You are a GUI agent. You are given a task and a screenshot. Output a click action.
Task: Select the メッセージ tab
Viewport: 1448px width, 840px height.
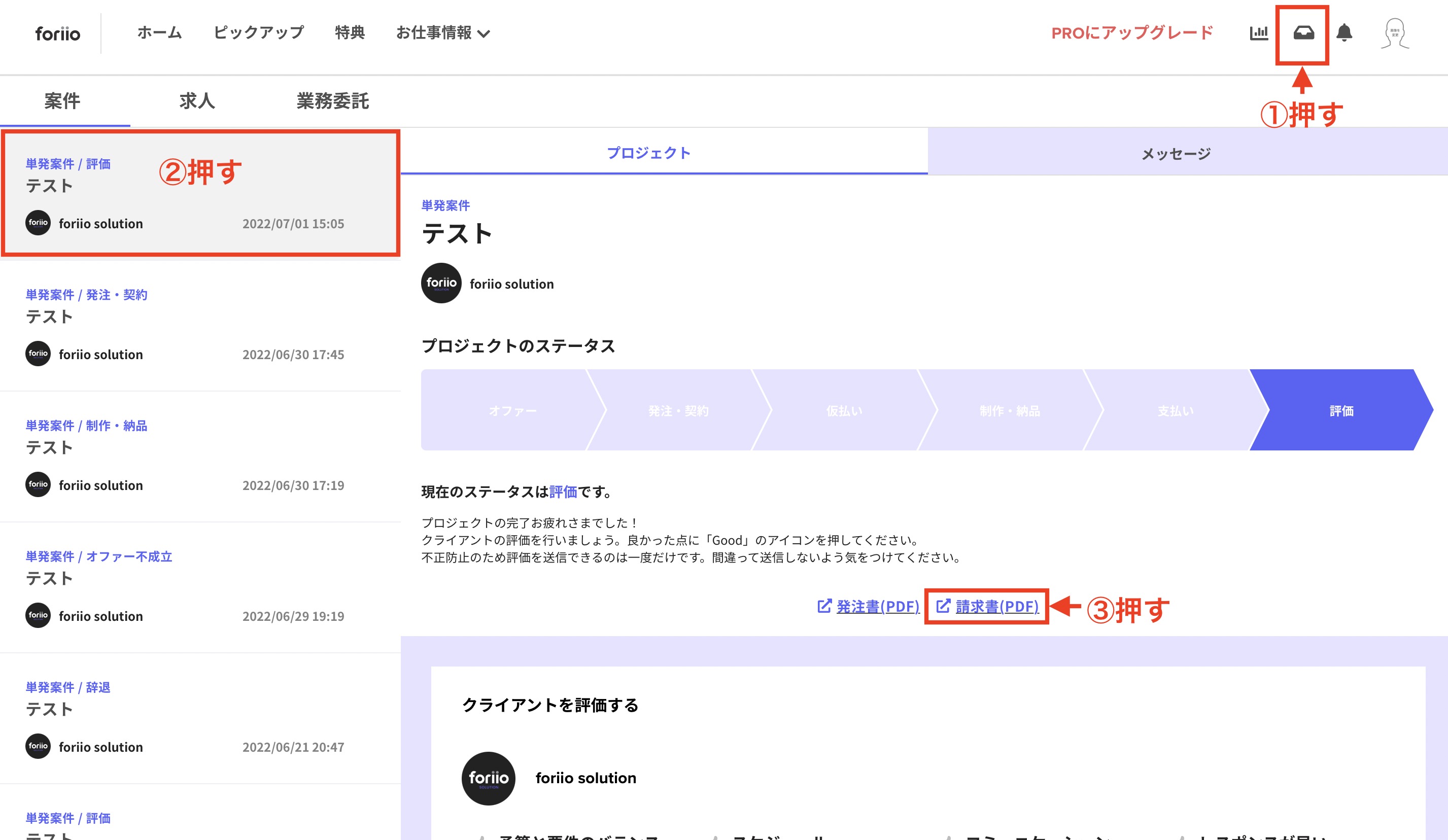click(1188, 153)
